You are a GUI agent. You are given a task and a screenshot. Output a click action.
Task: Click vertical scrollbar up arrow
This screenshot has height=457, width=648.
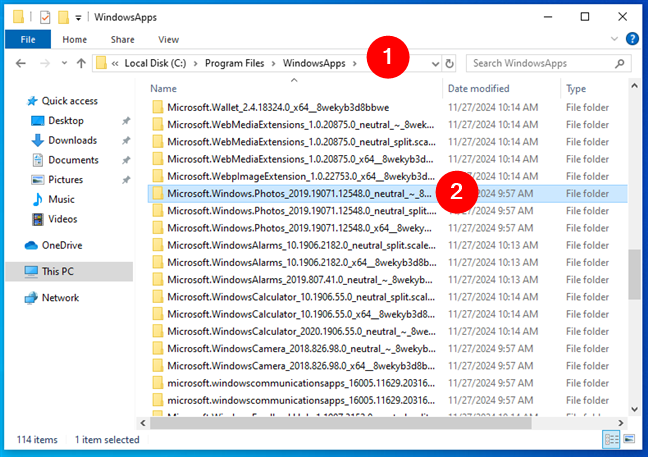634,86
